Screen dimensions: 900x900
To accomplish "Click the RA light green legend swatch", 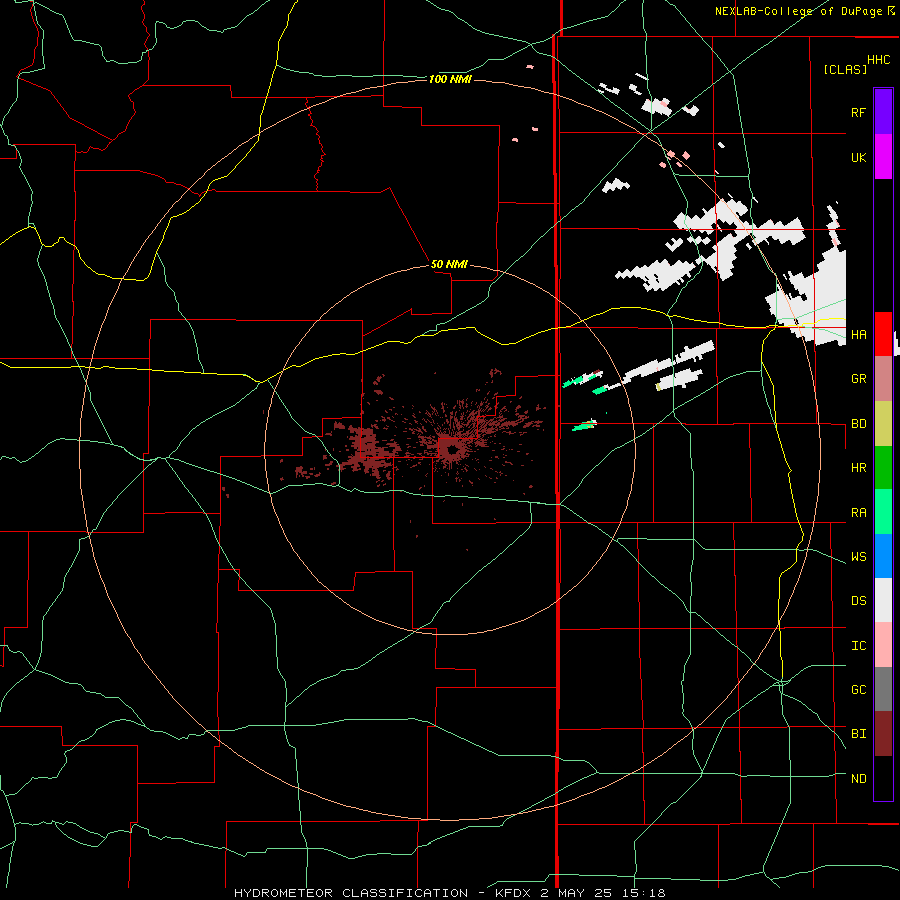I will 883,512.
